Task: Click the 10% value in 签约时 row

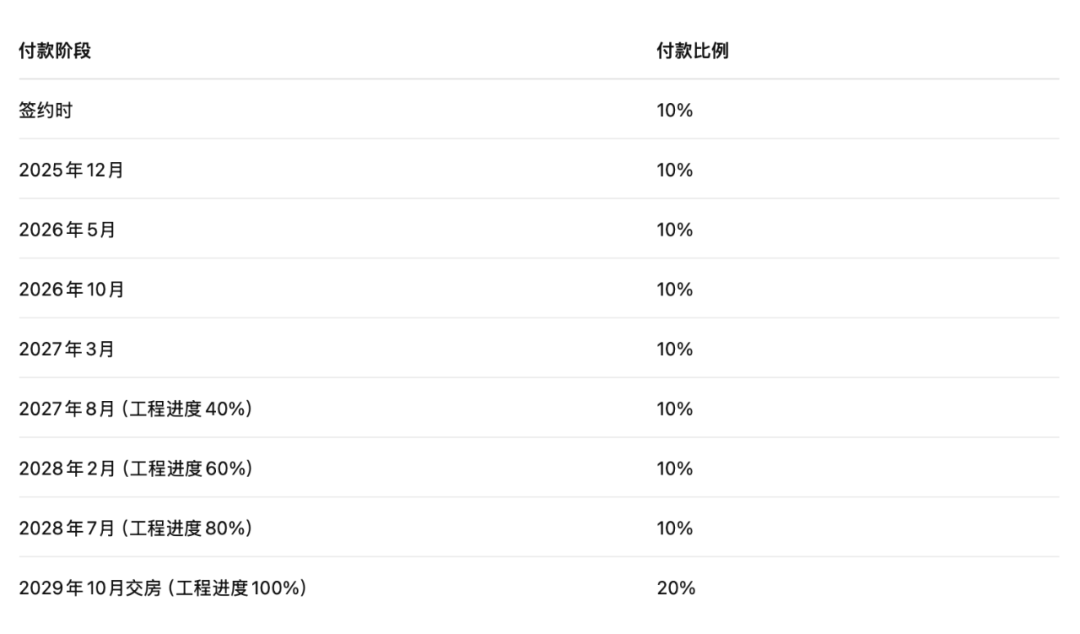Action: tap(674, 110)
